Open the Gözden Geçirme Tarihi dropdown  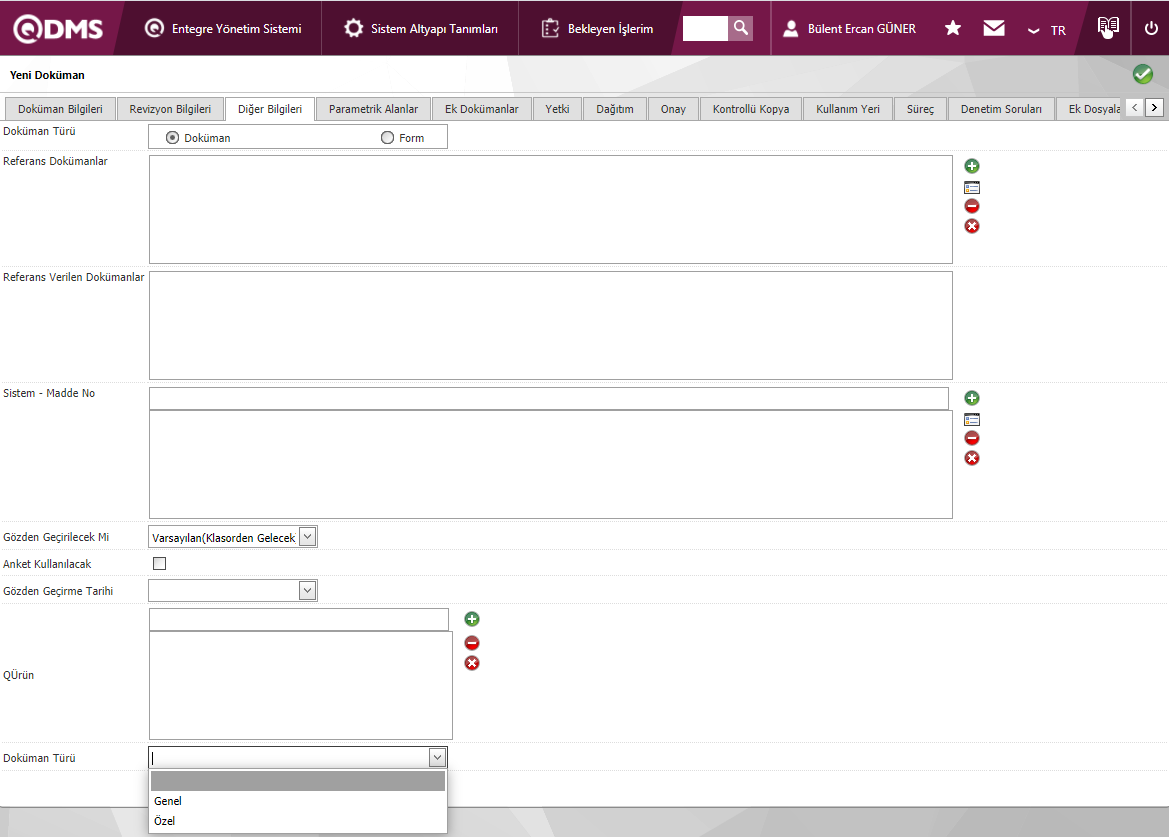[308, 591]
